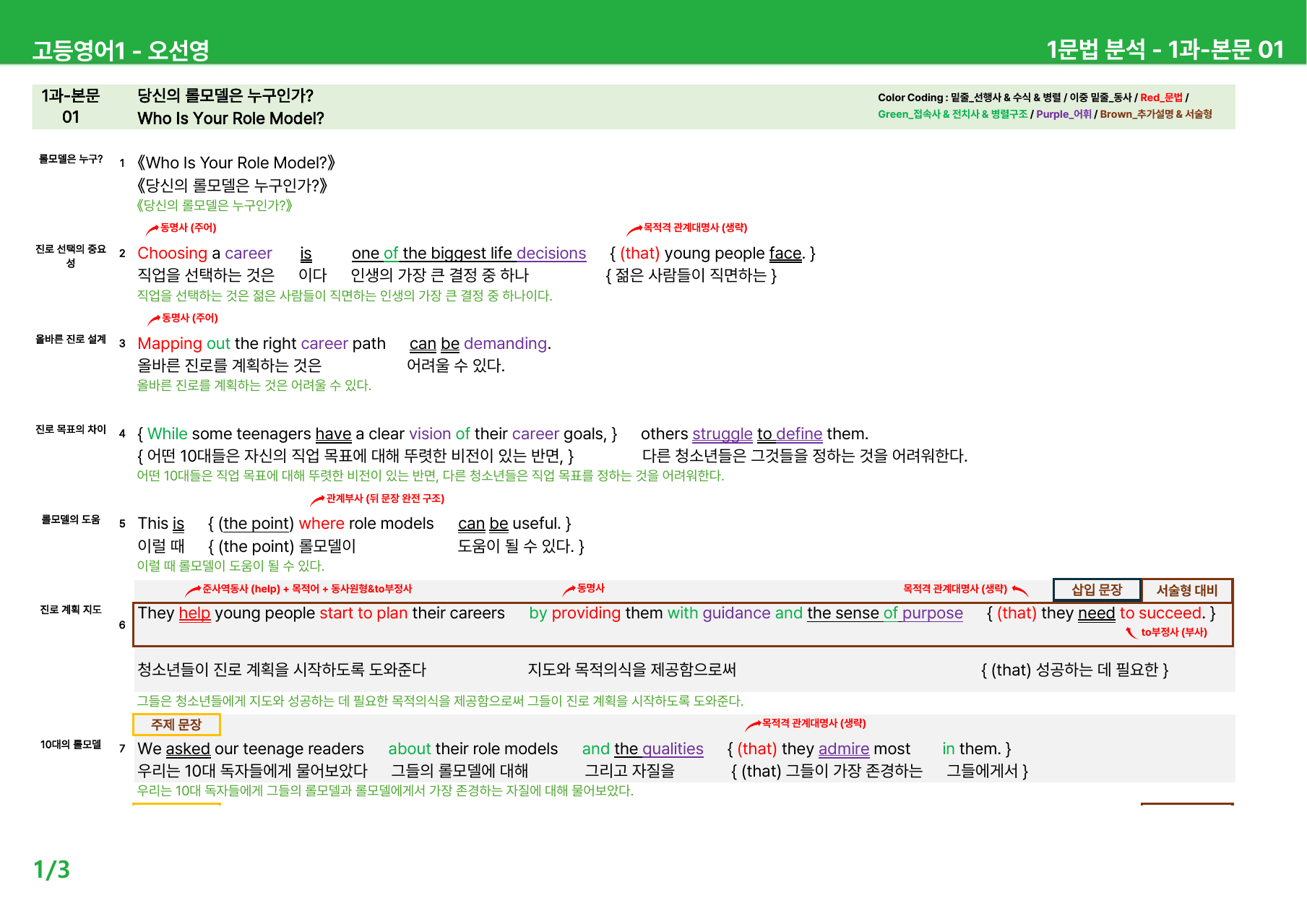
Task: Click the phrase 'to define' in sentence 4
Action: click(790, 434)
